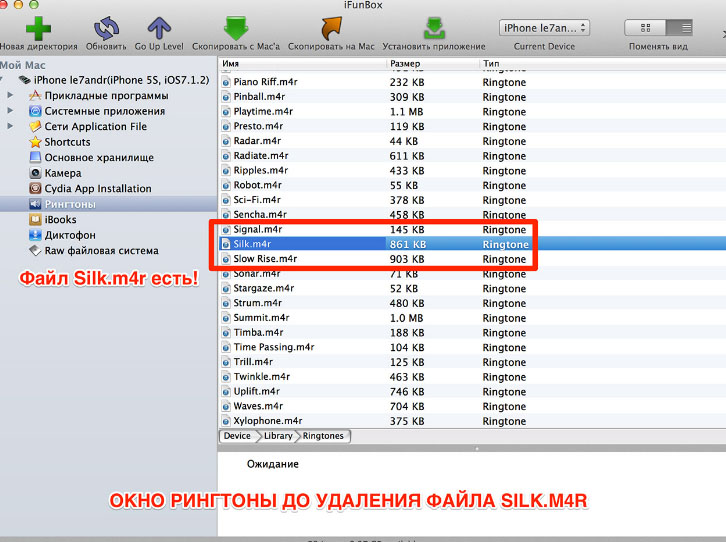Click the Device breadcrumb segment
This screenshot has height=542, width=726.
click(x=237, y=436)
